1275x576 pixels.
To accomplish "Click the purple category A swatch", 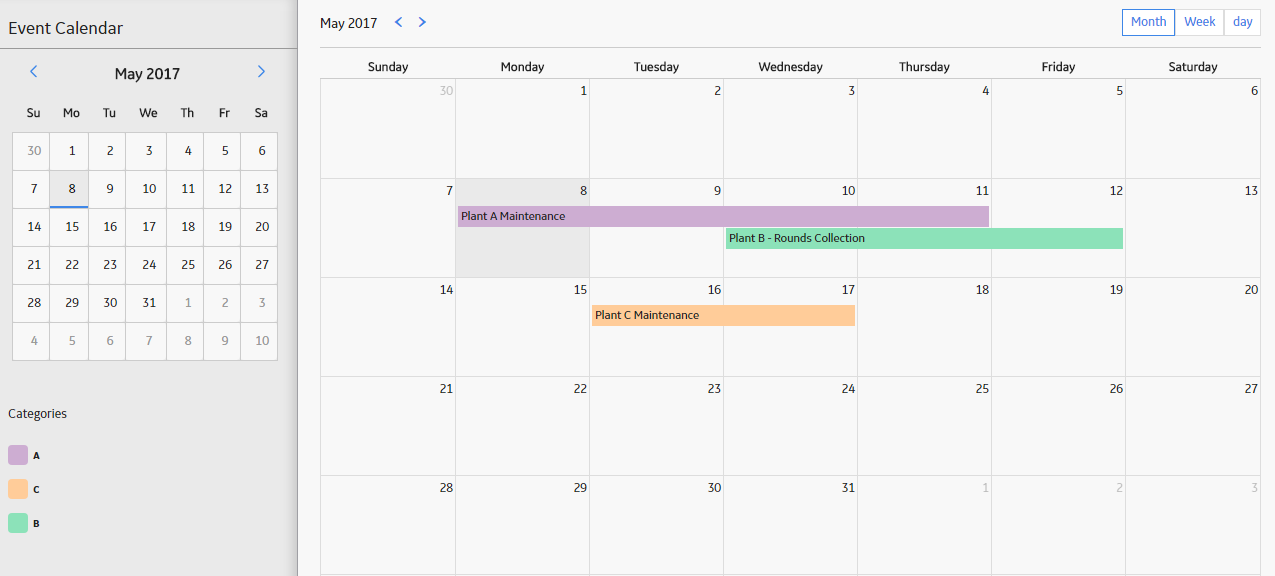I will 18,455.
